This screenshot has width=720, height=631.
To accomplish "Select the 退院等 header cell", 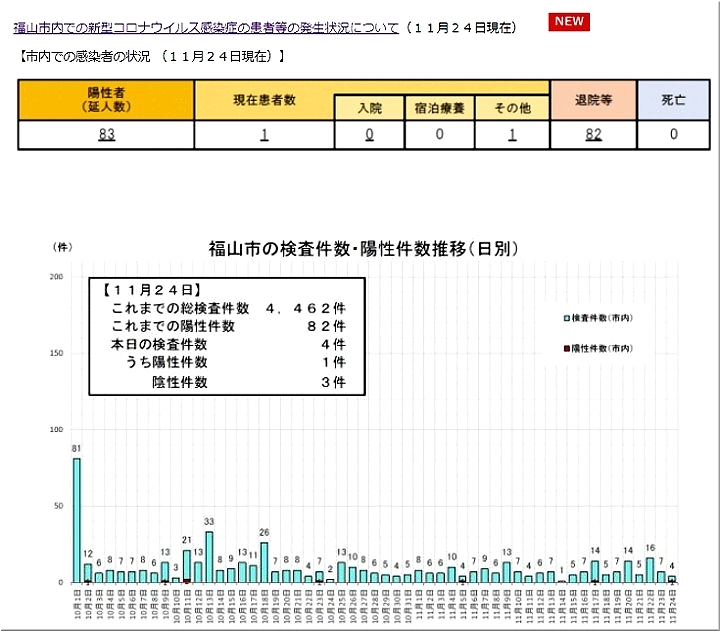I will coord(593,99).
